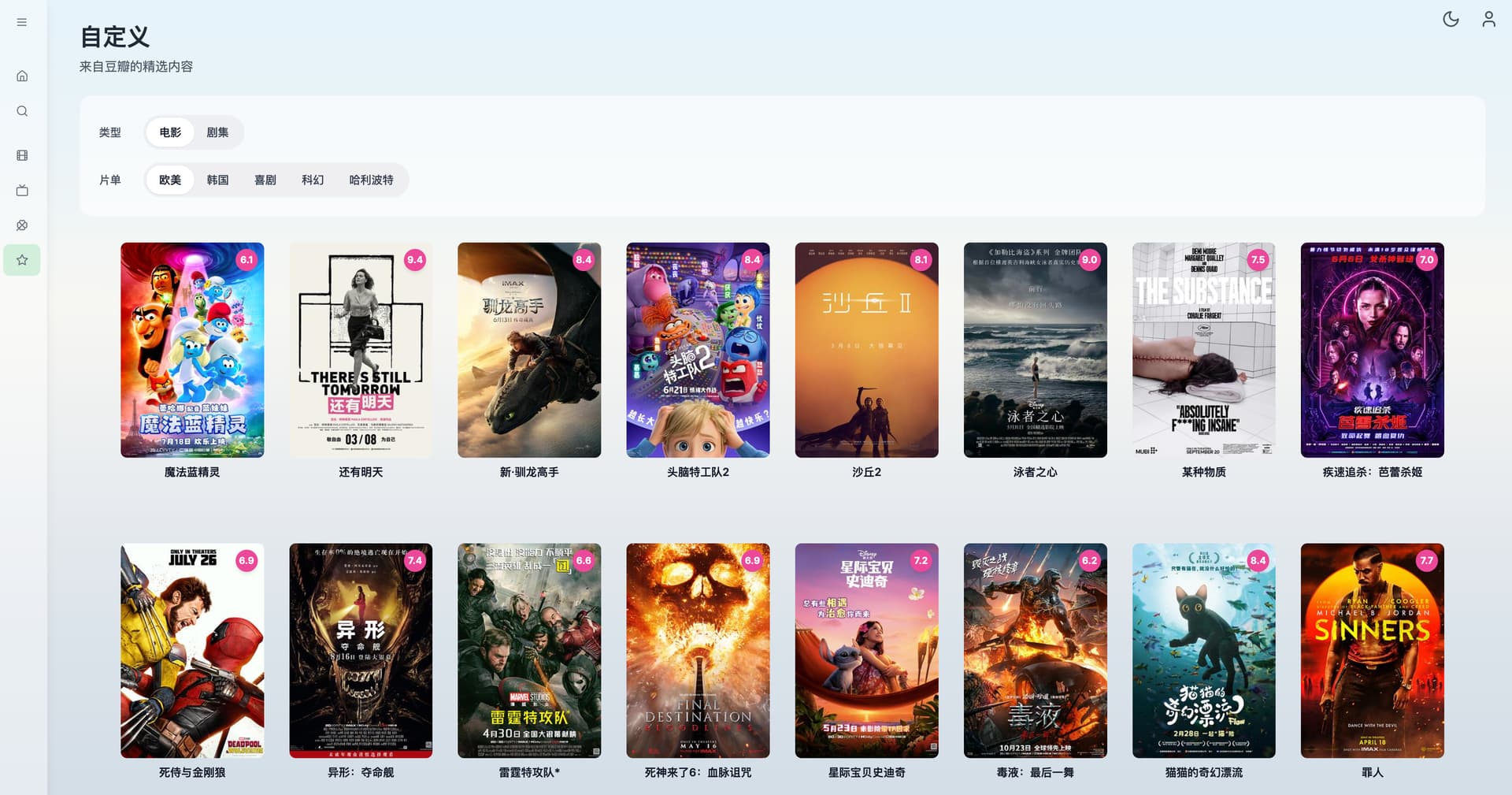The height and width of the screenshot is (795, 1512).
Task: Click the title text 泳者之心
Action: point(1036,472)
